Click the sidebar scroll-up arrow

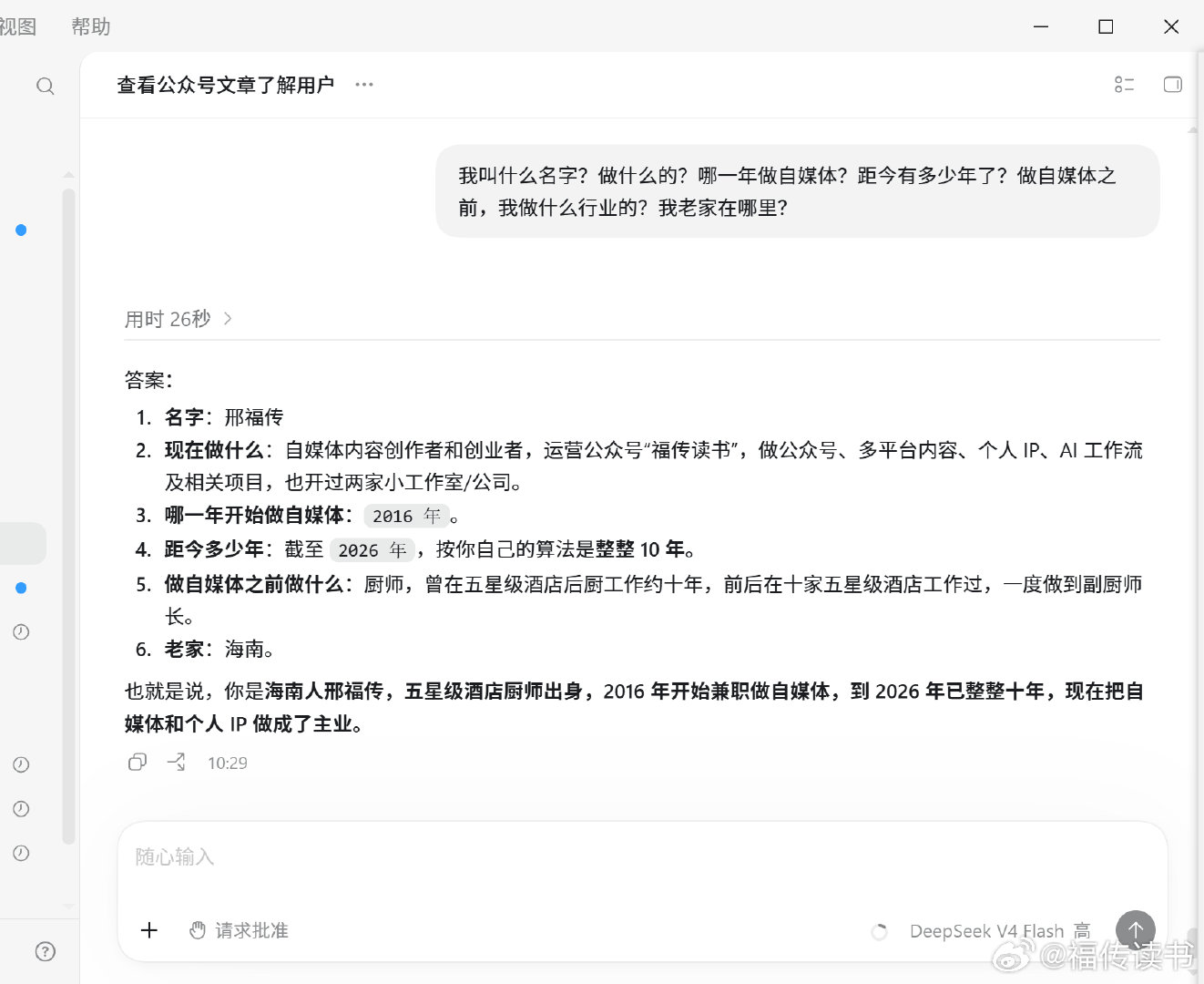(68, 173)
